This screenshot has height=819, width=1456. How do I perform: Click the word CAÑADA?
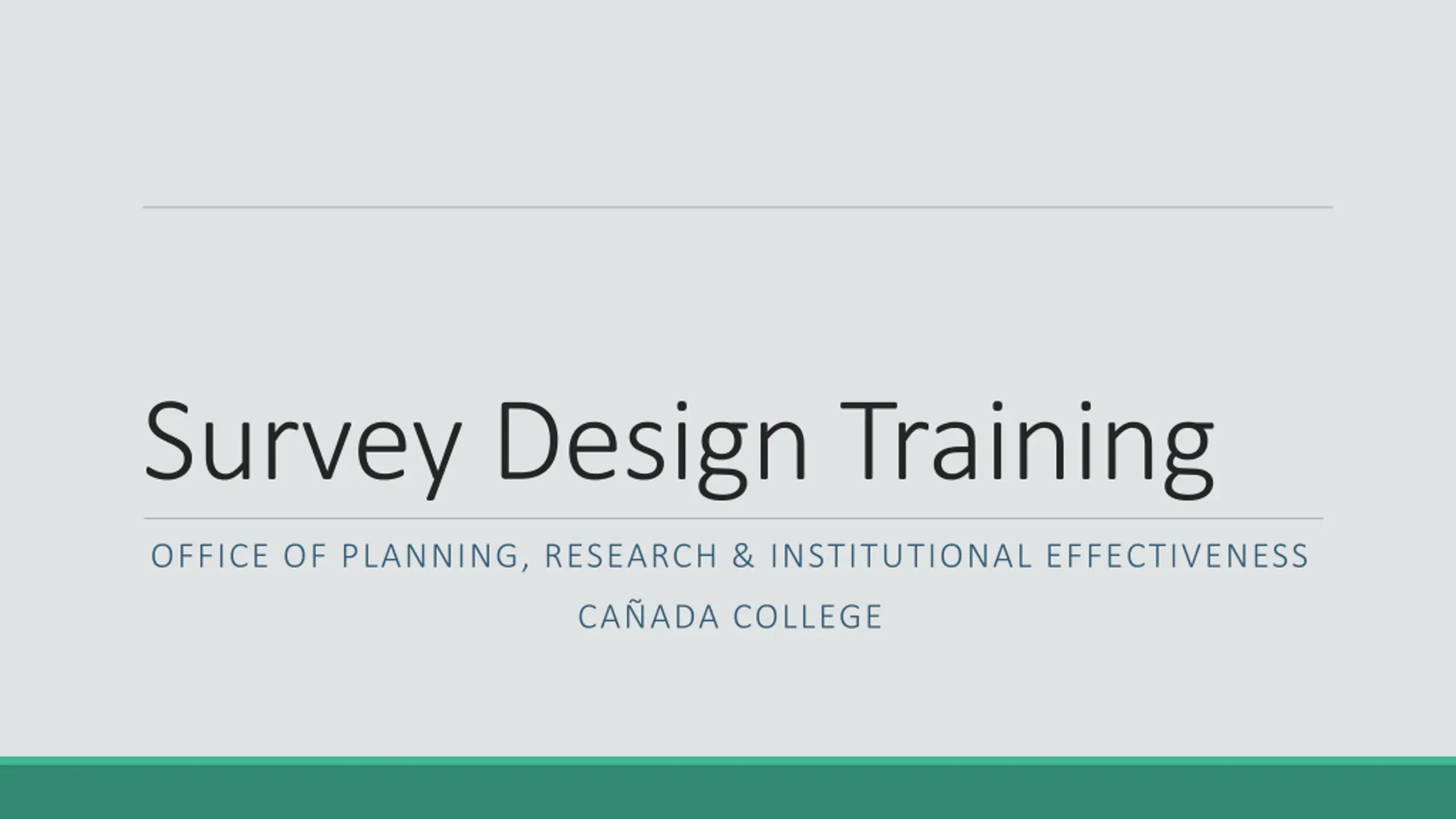(x=649, y=615)
